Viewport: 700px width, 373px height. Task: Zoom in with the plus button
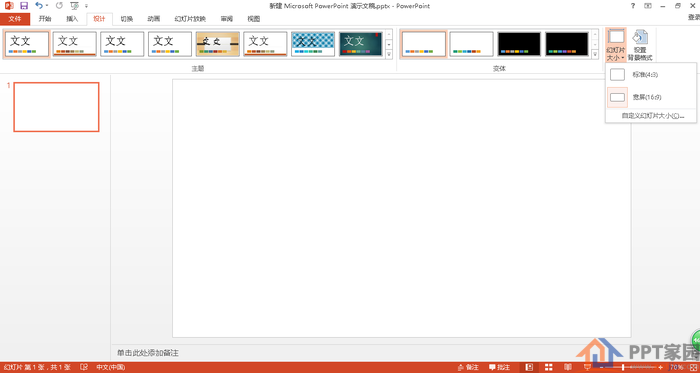(661, 367)
